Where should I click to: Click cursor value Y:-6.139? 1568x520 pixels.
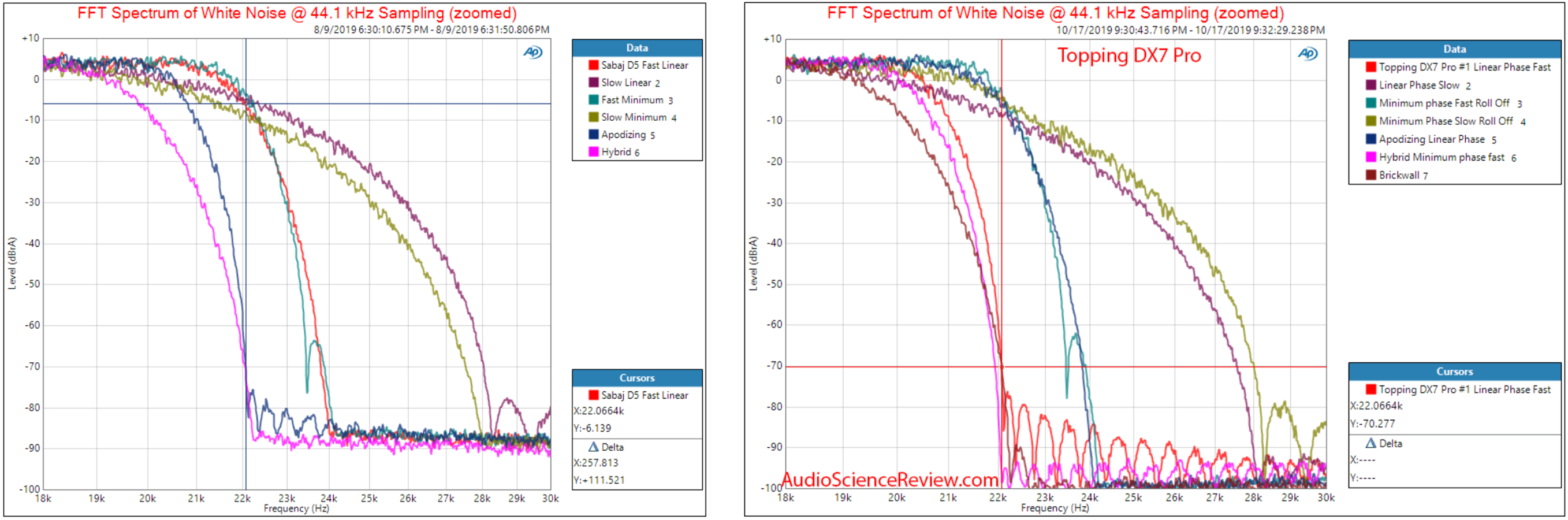(x=593, y=428)
